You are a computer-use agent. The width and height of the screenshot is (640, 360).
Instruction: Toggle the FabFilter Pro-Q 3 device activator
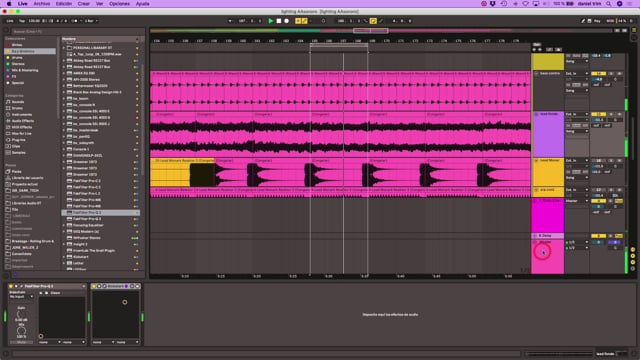11,286
